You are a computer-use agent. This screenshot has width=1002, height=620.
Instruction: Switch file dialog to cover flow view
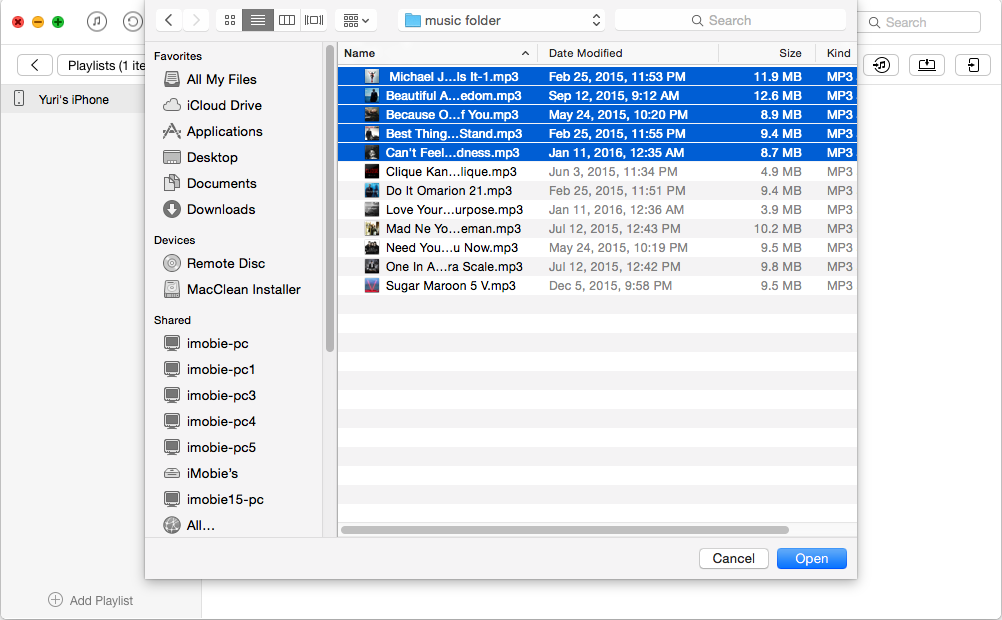point(314,20)
